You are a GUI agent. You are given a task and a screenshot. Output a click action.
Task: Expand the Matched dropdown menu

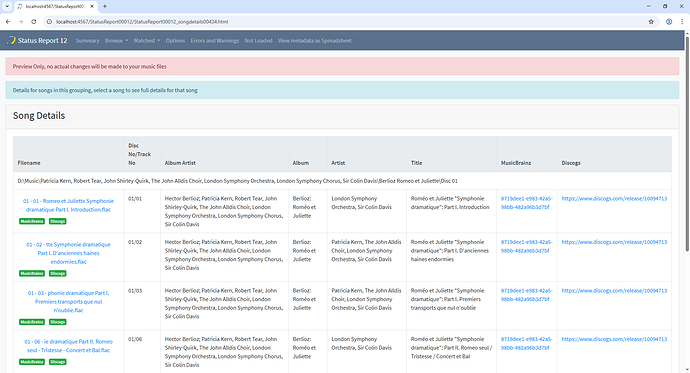pos(147,40)
